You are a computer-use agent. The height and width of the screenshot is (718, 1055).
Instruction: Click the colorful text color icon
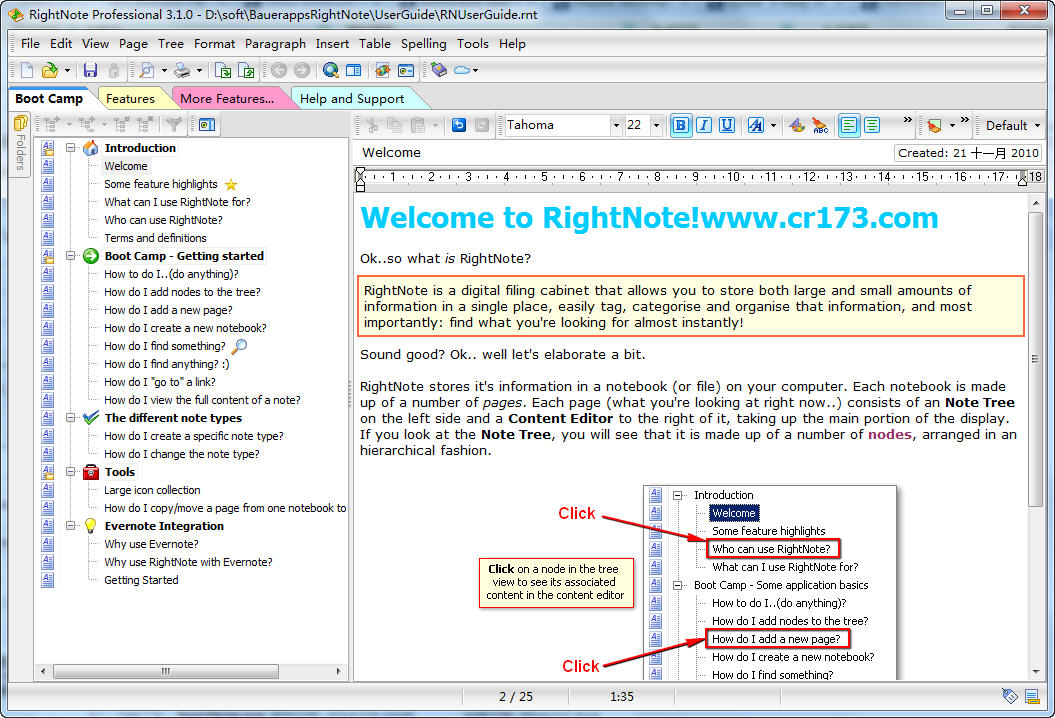tap(797, 125)
